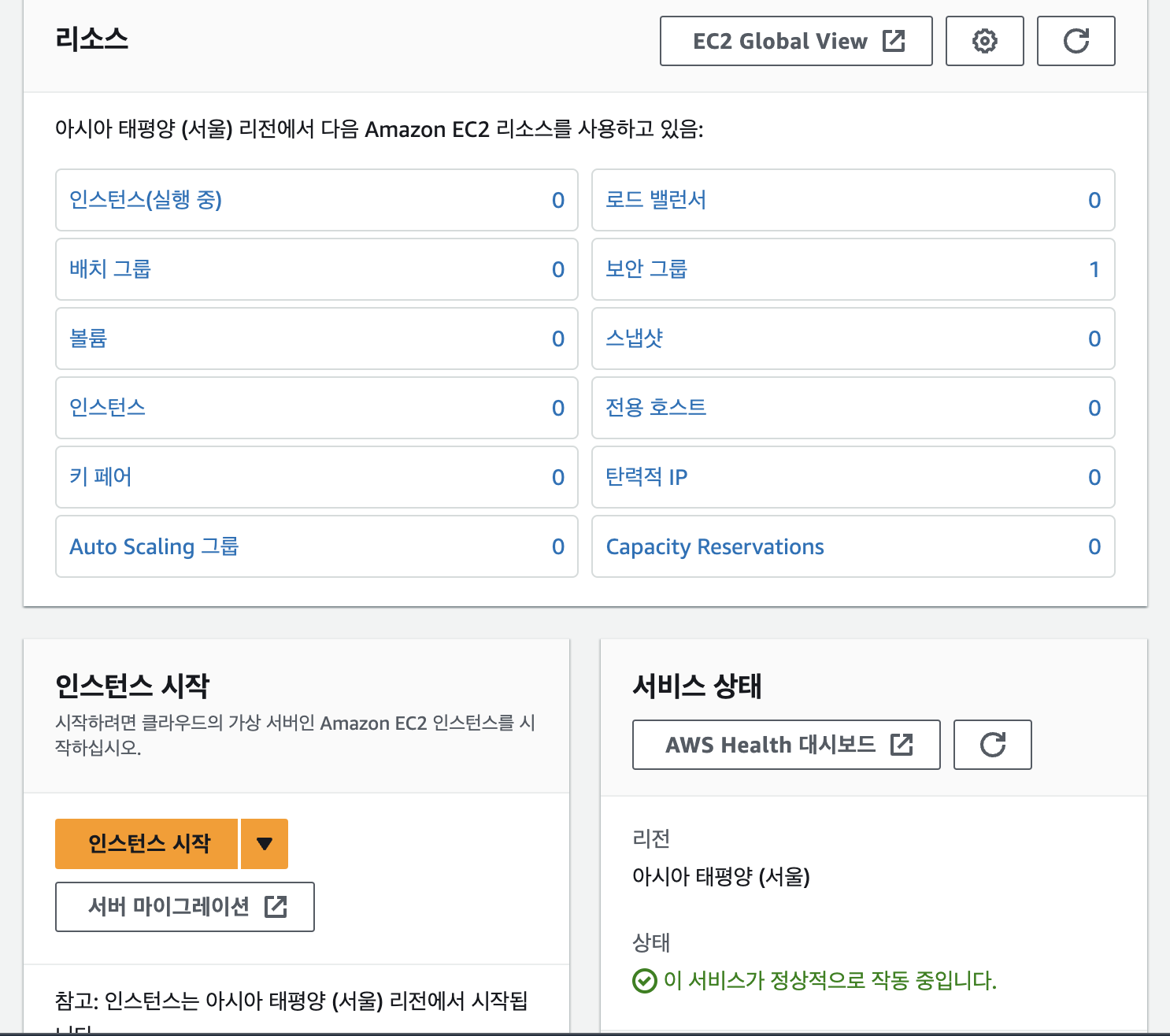This screenshot has width=1170, height=1036.
Task: View 탄력적 IP addresses
Action: [x=647, y=477]
